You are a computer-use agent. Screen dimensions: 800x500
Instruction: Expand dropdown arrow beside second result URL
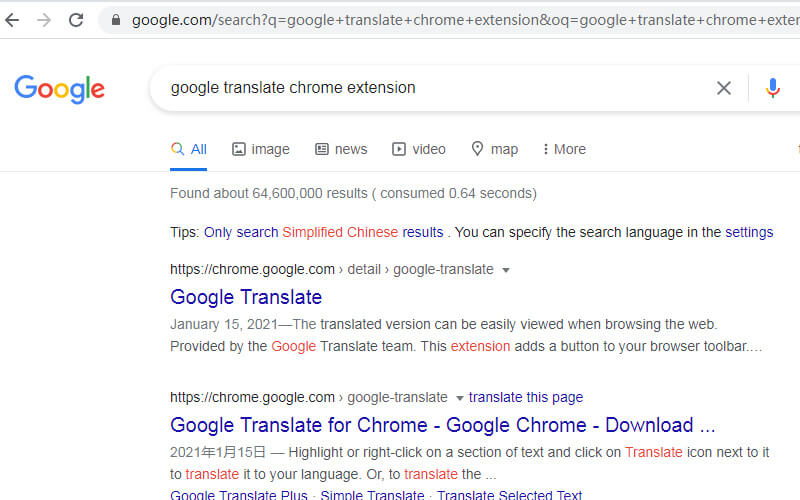click(459, 398)
